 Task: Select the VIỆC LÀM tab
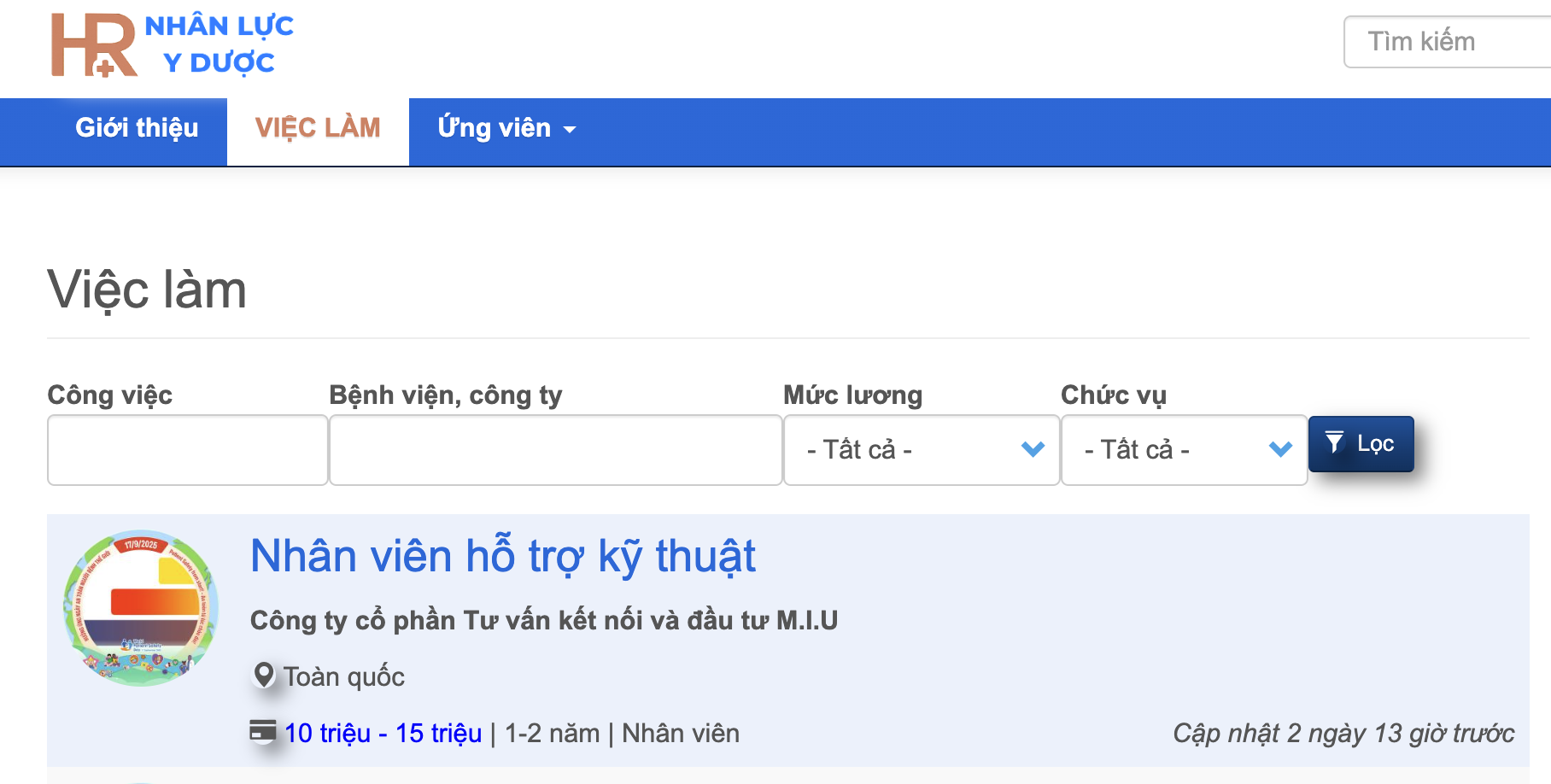(318, 129)
